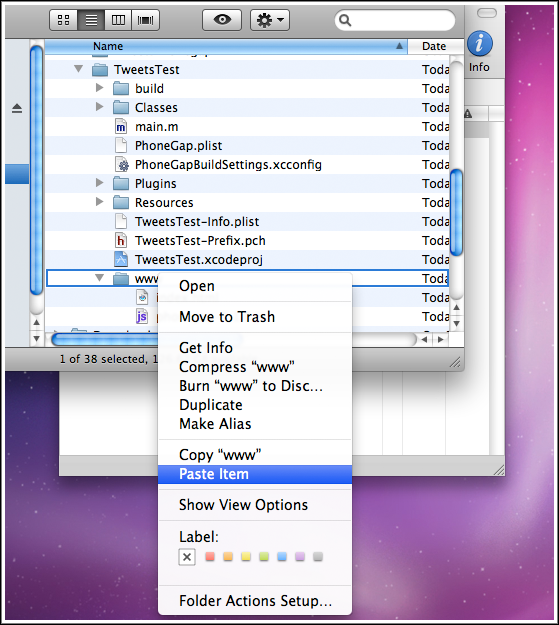559x625 pixels.
Task: Choose Make Alias
Action: [x=255, y=424]
